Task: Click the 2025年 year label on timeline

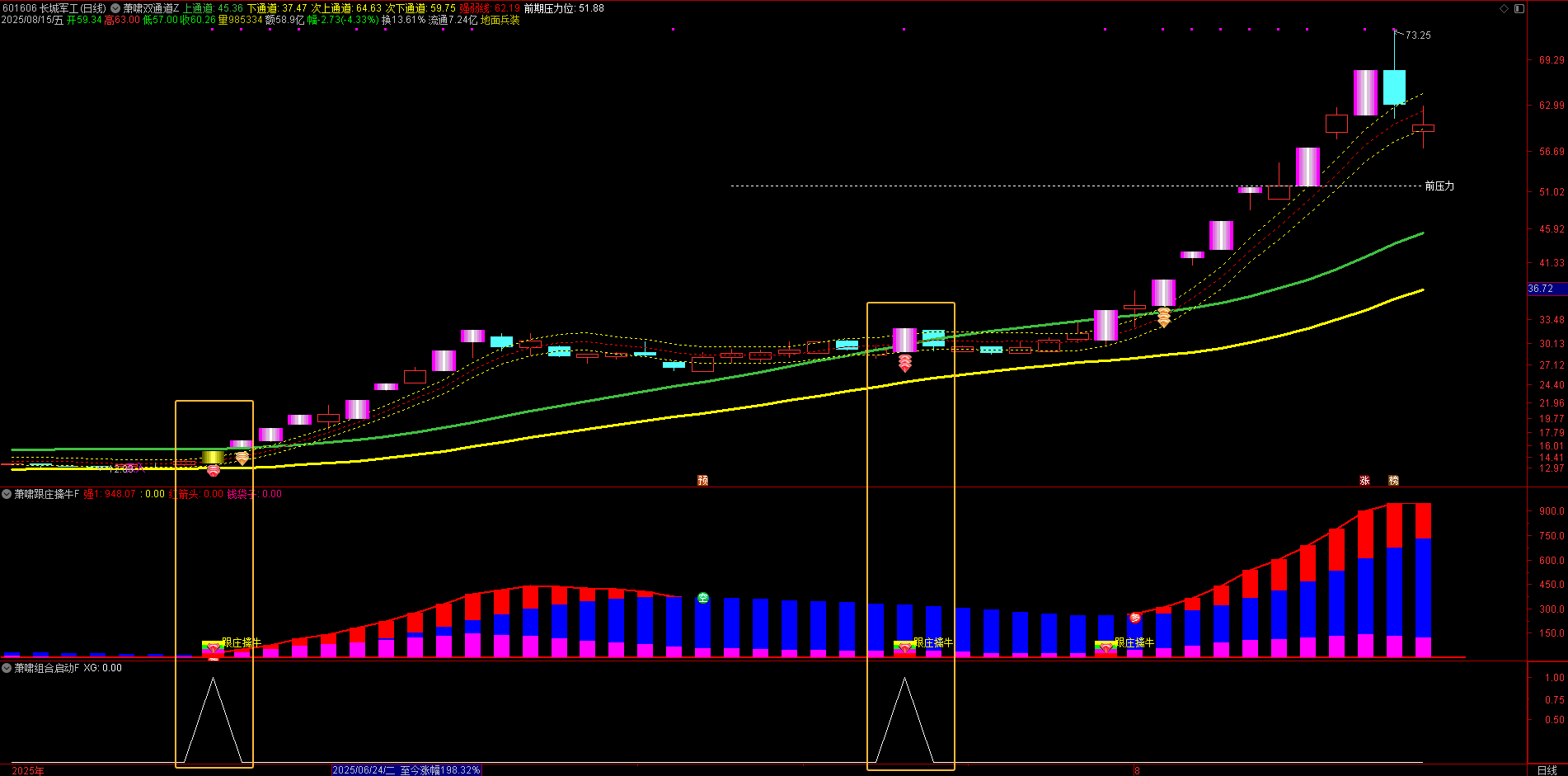Action: pyautogui.click(x=28, y=770)
